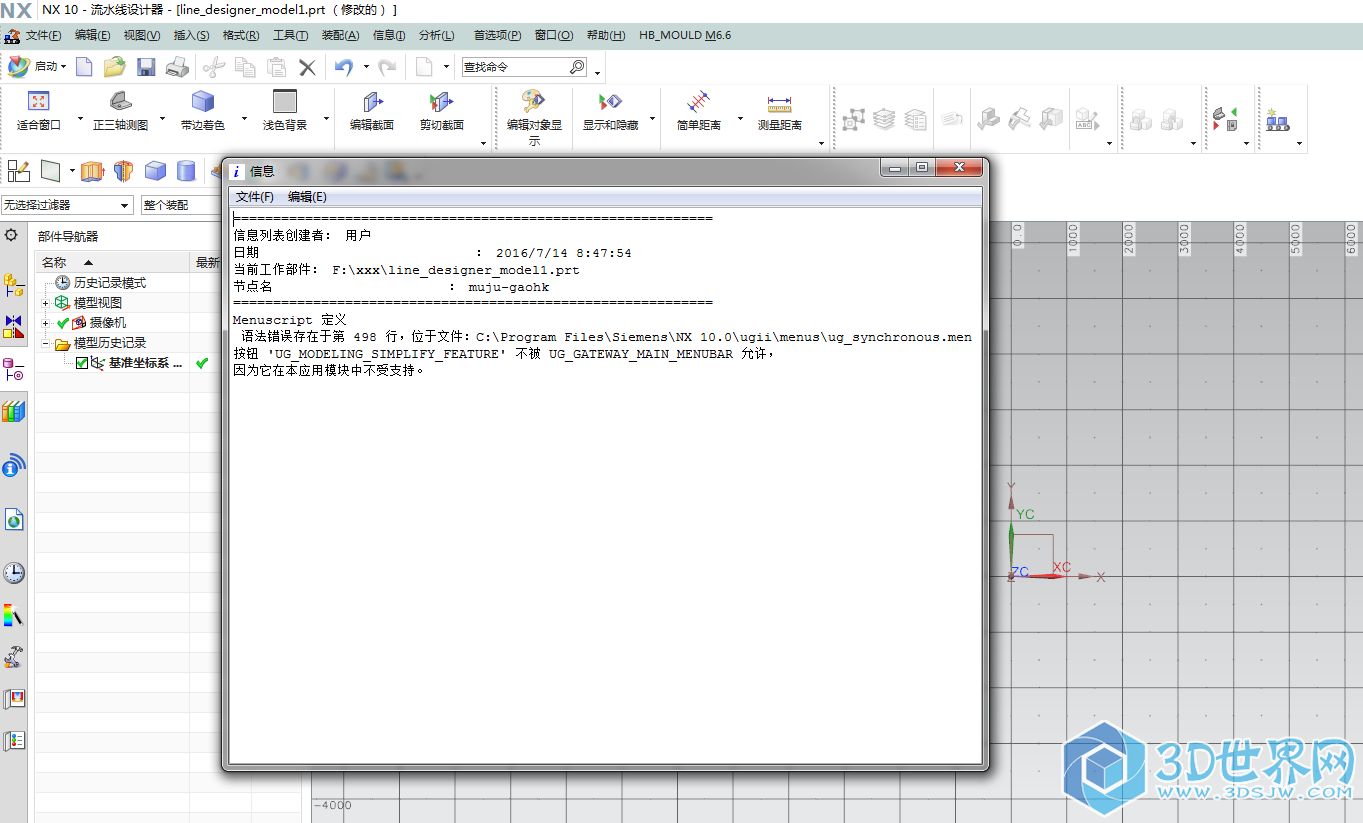Select the 简单距离 measure tool

698,111
